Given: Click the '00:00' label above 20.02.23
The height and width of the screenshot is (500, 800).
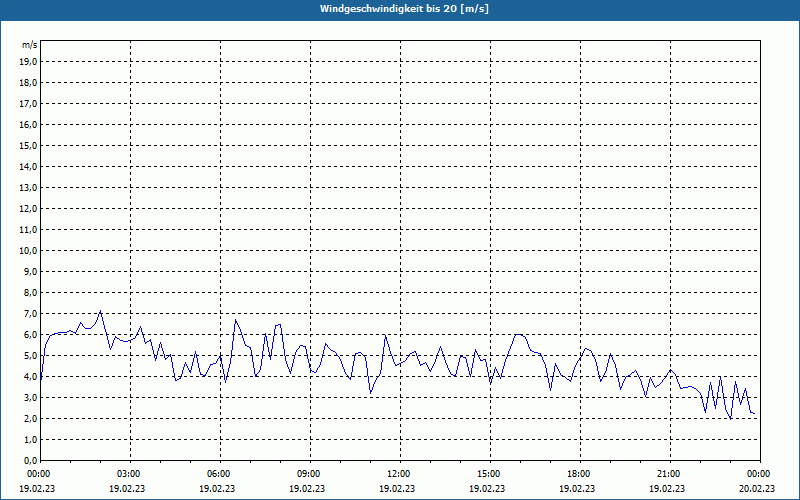Looking at the screenshot, I should (x=760, y=474).
